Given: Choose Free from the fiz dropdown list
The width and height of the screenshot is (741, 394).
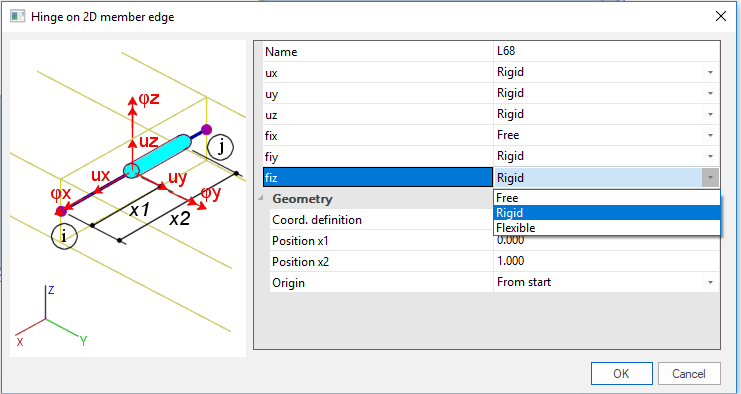Looking at the screenshot, I should coord(607,198).
